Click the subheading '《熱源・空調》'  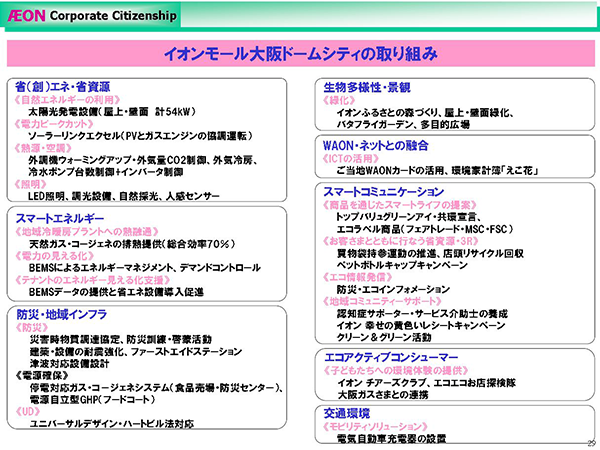click(x=43, y=148)
